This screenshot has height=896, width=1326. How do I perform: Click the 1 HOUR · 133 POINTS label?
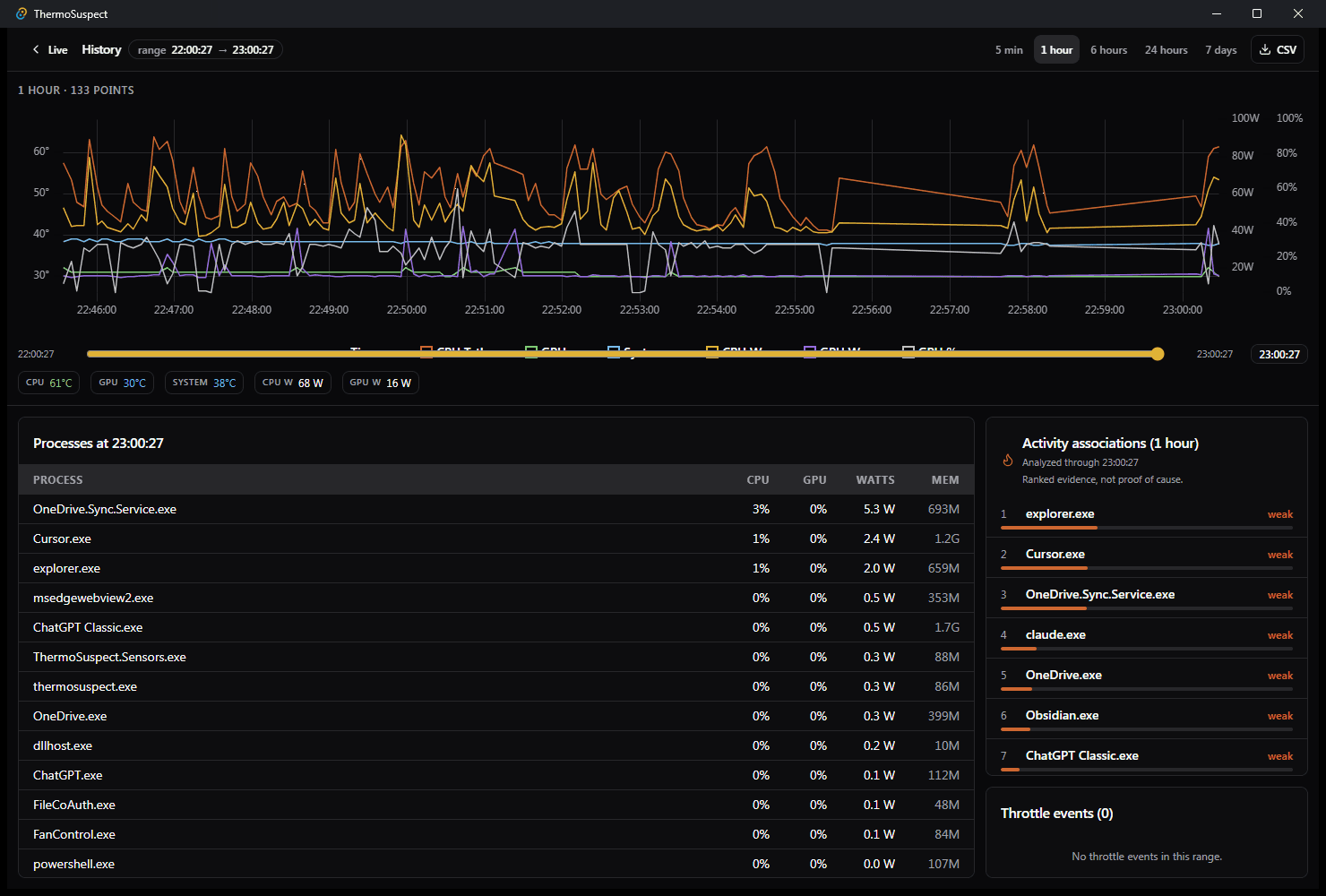pyautogui.click(x=76, y=90)
